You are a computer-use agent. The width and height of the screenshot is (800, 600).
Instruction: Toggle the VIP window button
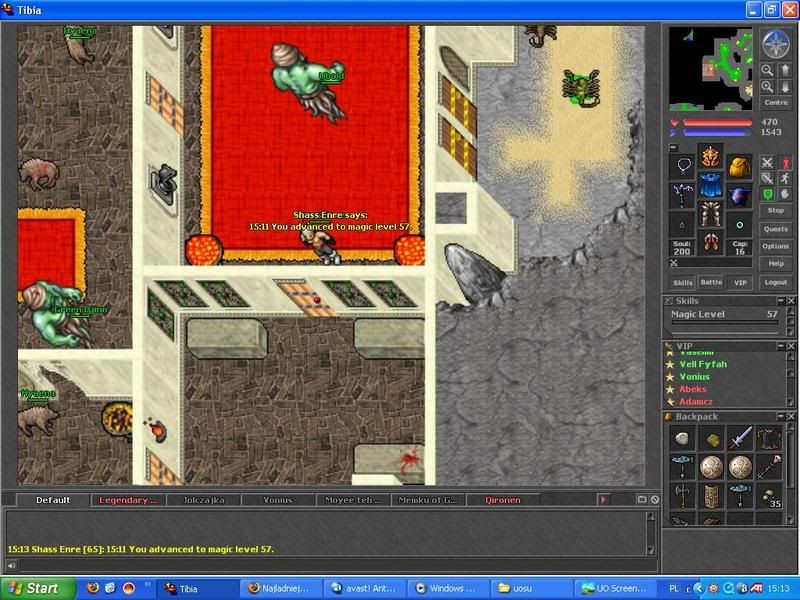pyautogui.click(x=740, y=283)
